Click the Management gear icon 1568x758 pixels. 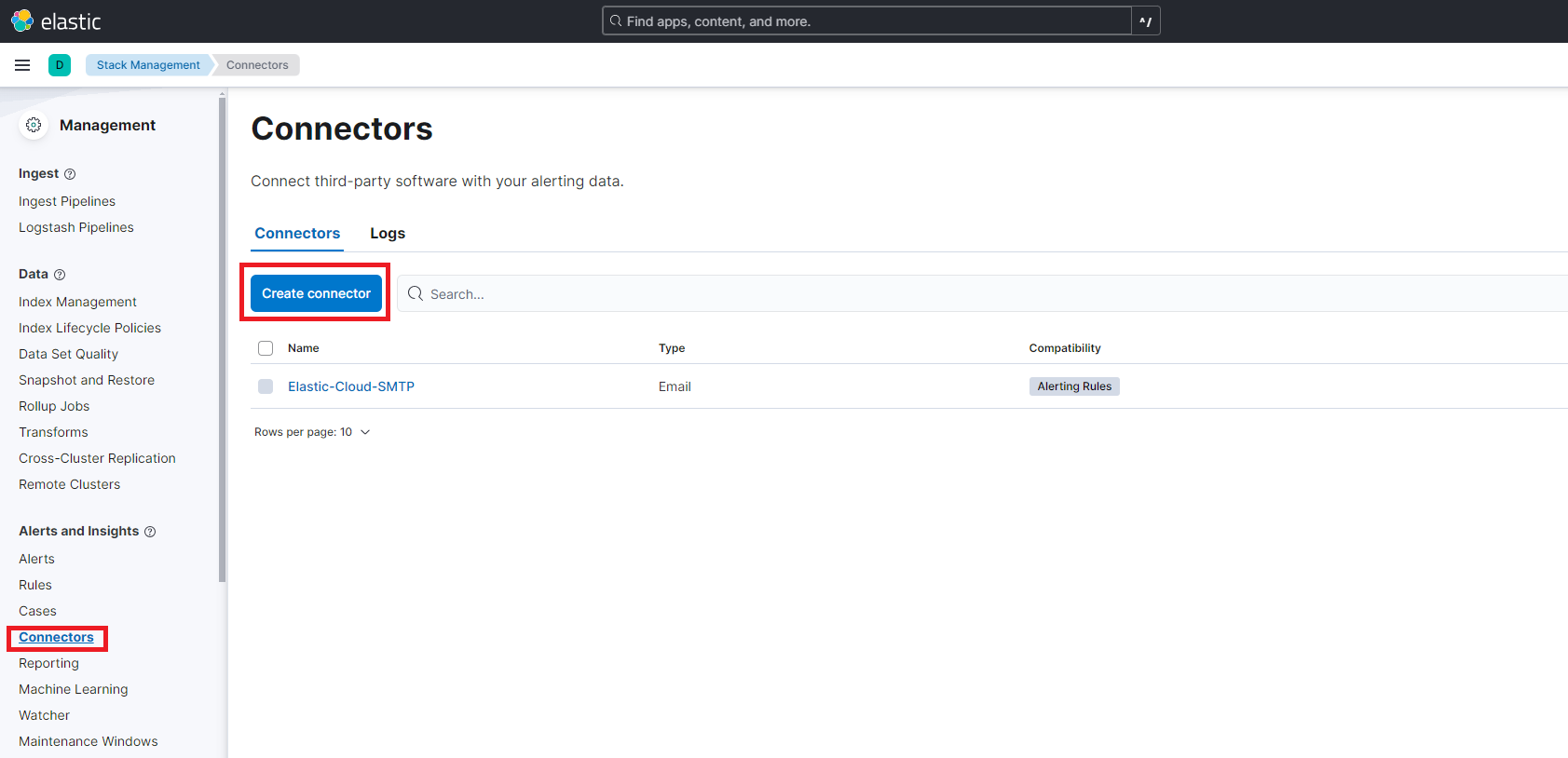click(x=34, y=125)
